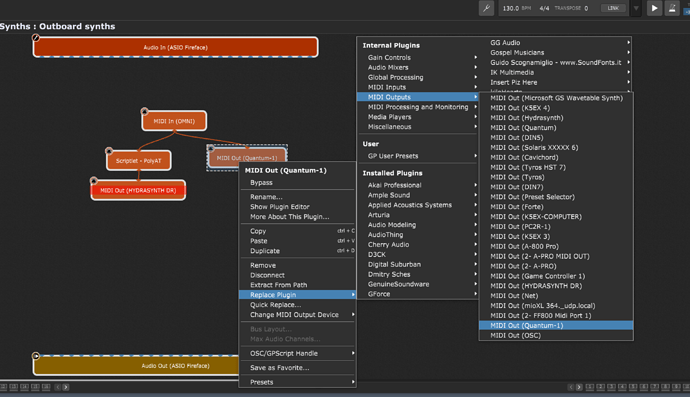This screenshot has width=690, height=397.
Task: Expand MIDI Processing and Monitoring category
Action: coord(418,107)
